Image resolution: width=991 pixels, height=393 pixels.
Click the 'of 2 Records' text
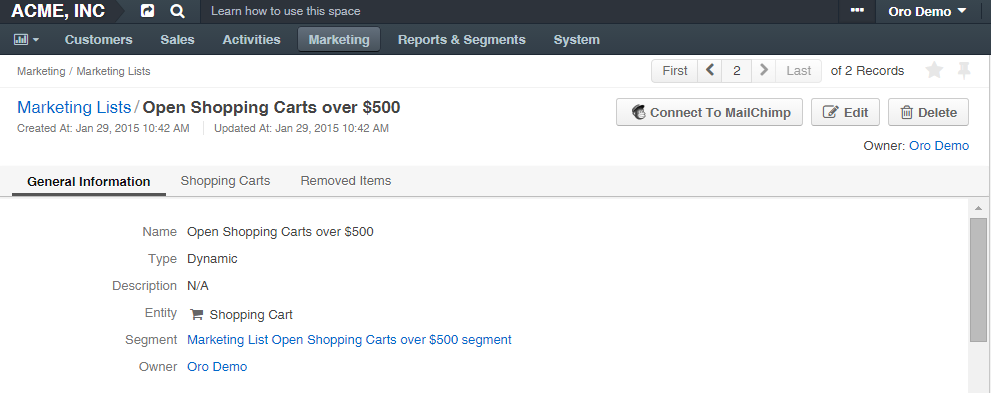pos(867,71)
